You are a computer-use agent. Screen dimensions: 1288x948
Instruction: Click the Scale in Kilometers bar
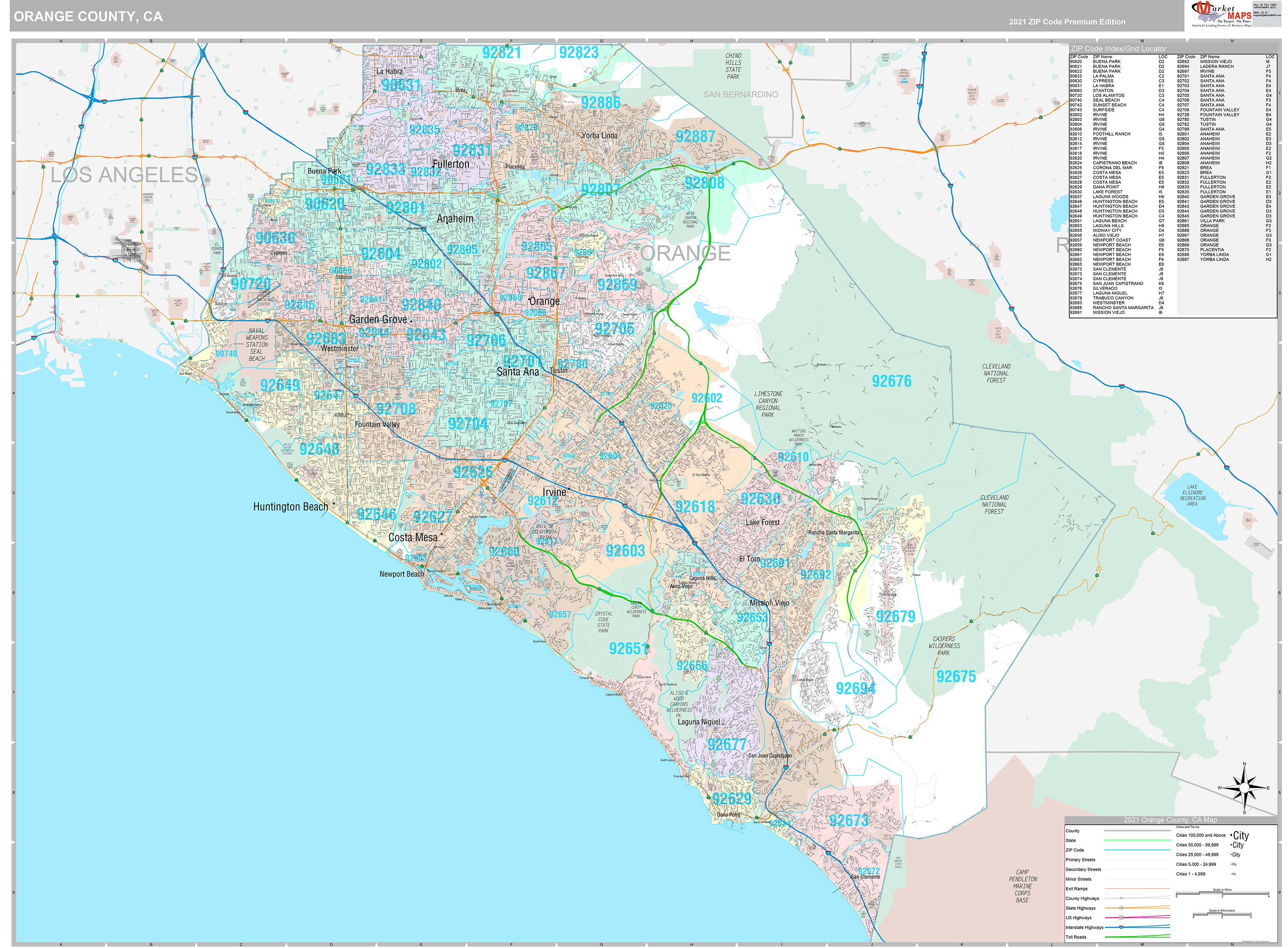[1222, 915]
